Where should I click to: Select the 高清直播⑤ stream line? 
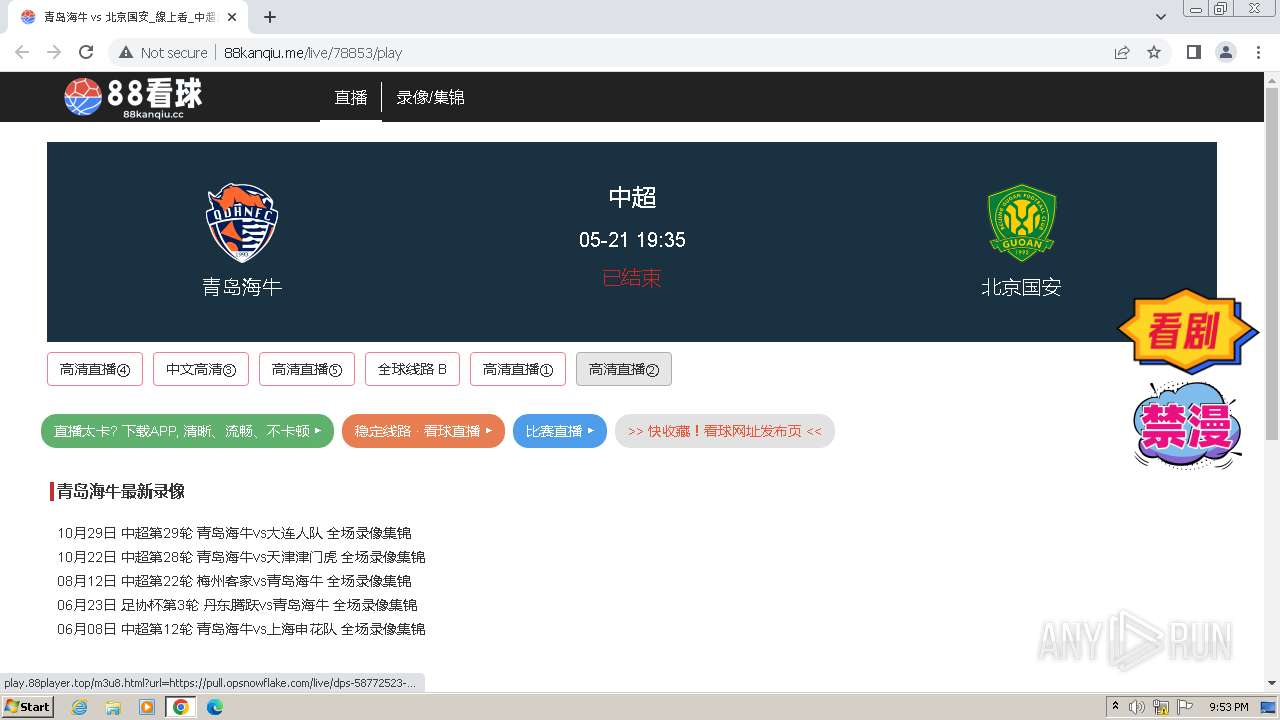pyautogui.click(x=307, y=369)
